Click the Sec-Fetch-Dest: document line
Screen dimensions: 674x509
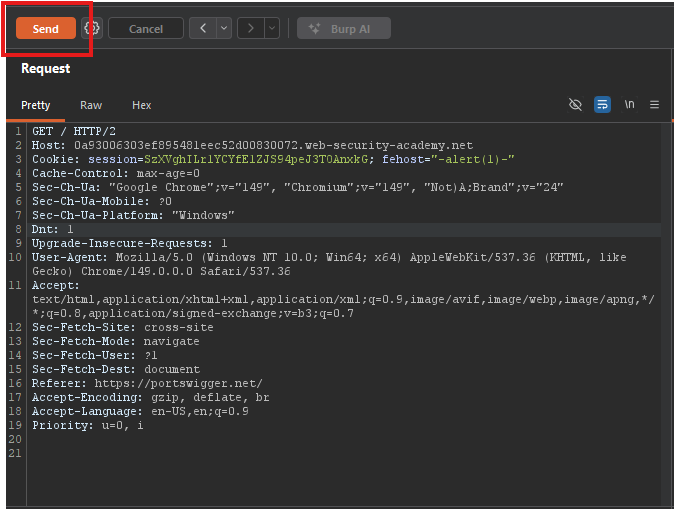(x=116, y=369)
